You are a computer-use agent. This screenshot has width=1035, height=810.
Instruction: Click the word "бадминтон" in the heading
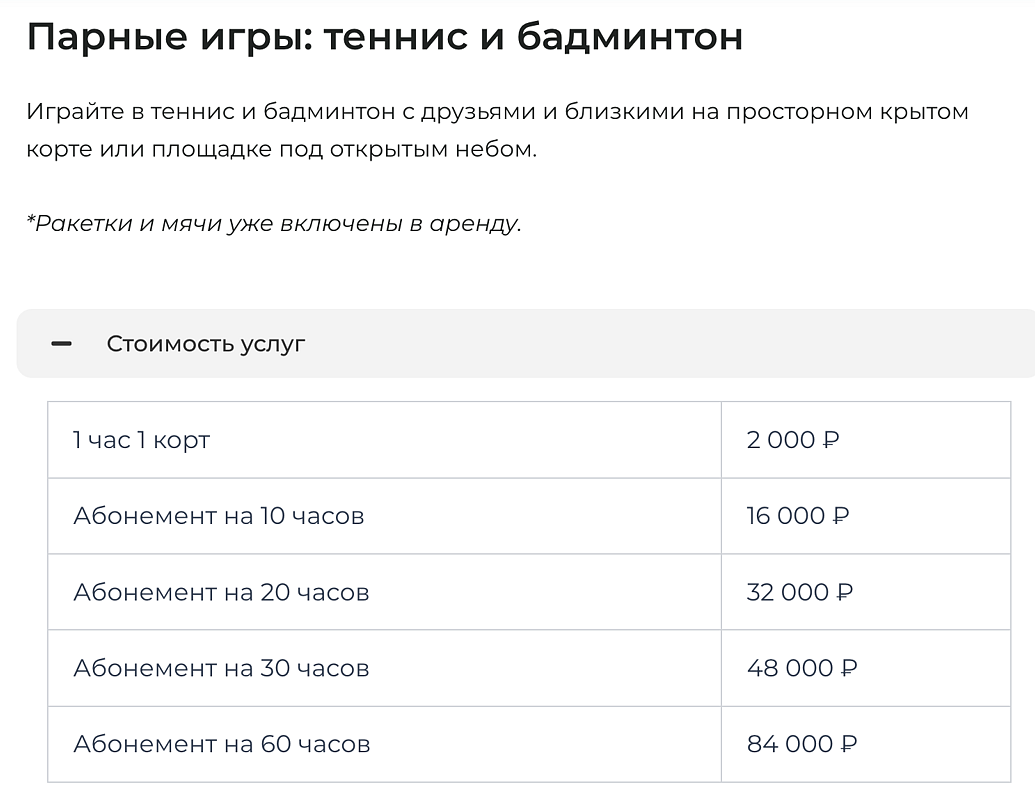tap(629, 38)
